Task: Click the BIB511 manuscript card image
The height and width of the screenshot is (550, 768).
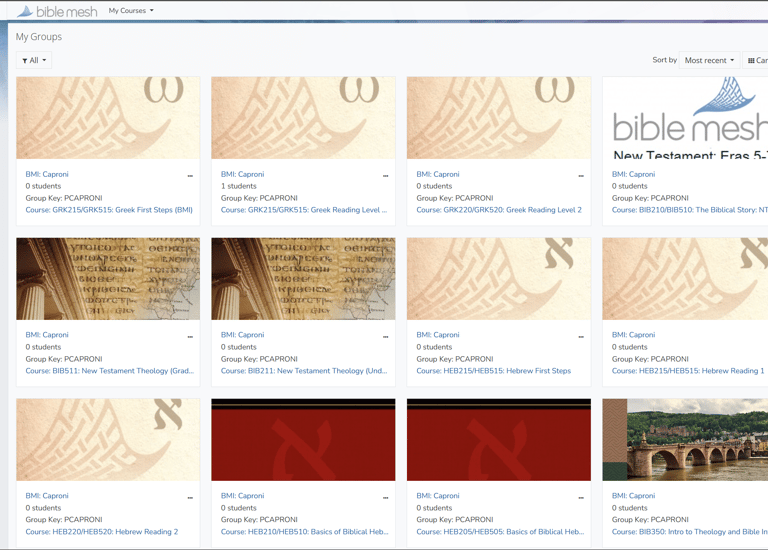Action: point(108,279)
